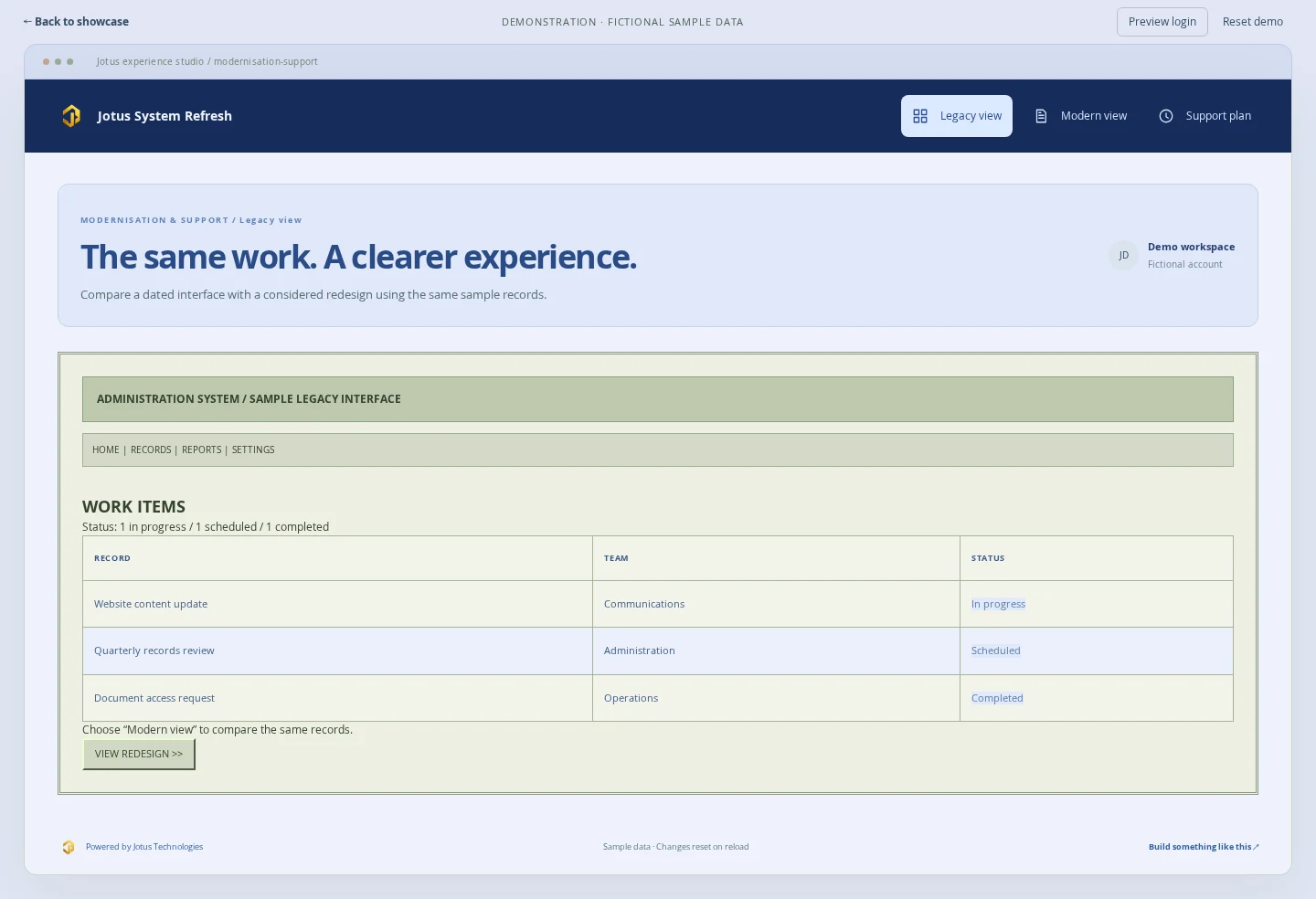Click the VIEW REDESIGN >> button

pyautogui.click(x=139, y=755)
